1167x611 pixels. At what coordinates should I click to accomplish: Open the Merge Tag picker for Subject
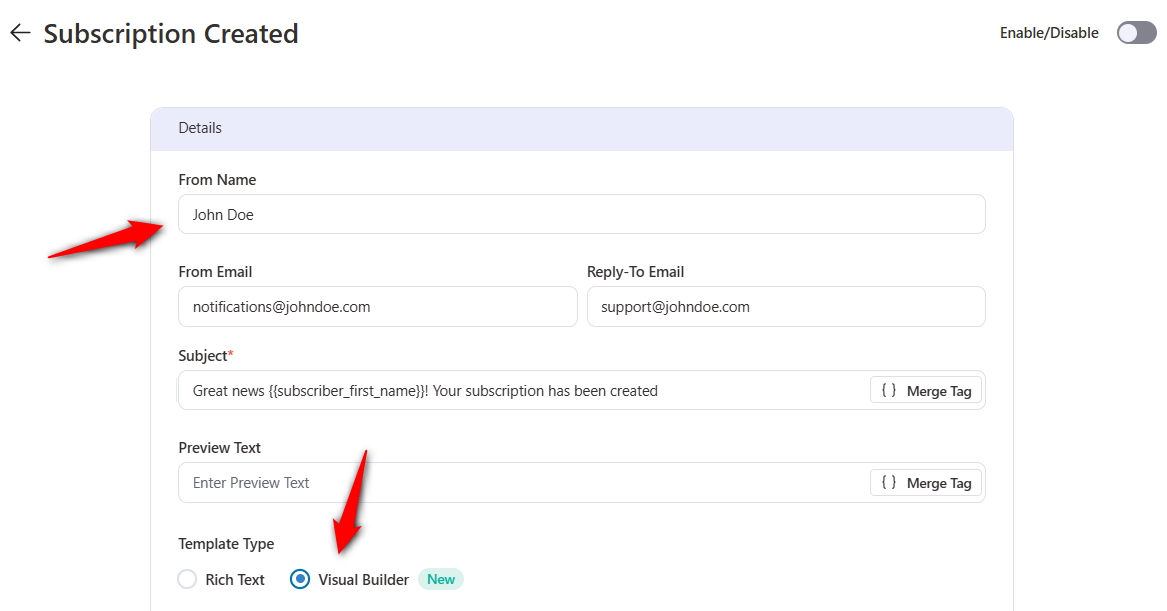(x=925, y=390)
